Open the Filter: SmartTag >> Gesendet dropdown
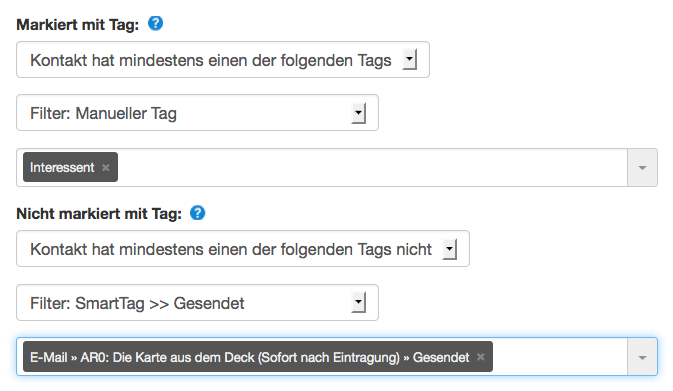Screen dimensions: 673x391 (197, 303)
